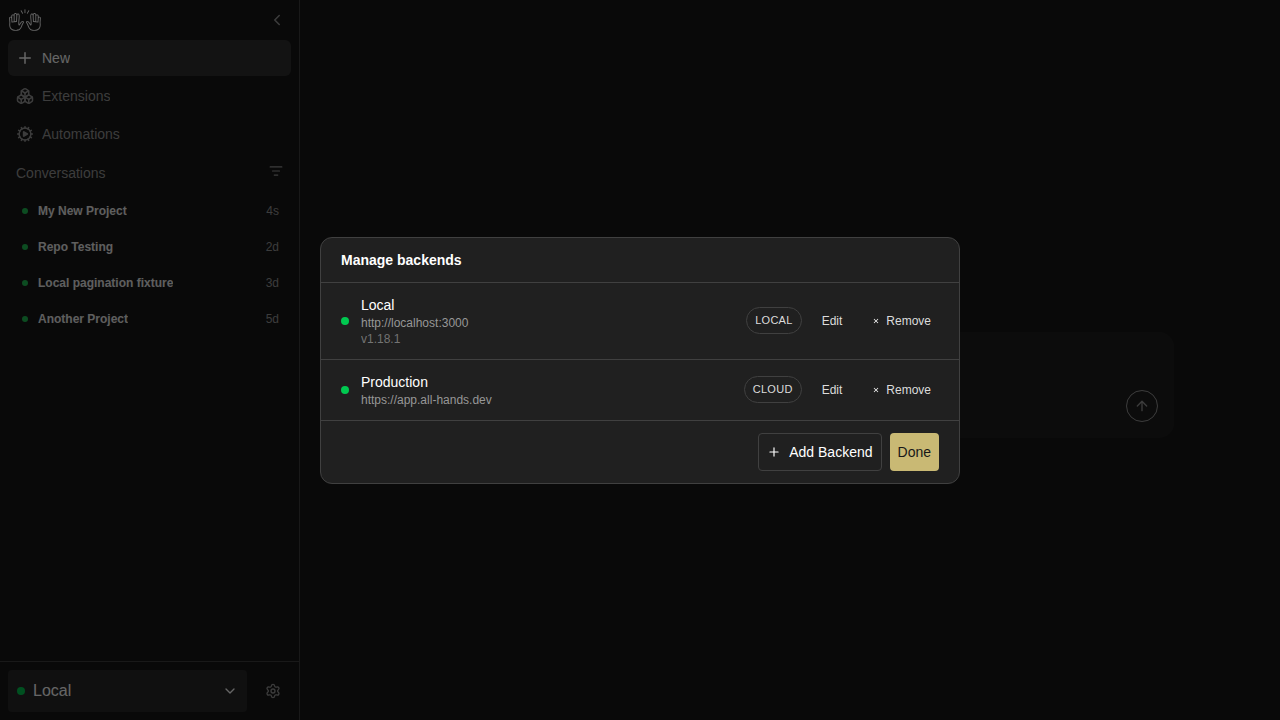
Task: Expand the Local backend selector dropdown
Action: click(x=127, y=691)
